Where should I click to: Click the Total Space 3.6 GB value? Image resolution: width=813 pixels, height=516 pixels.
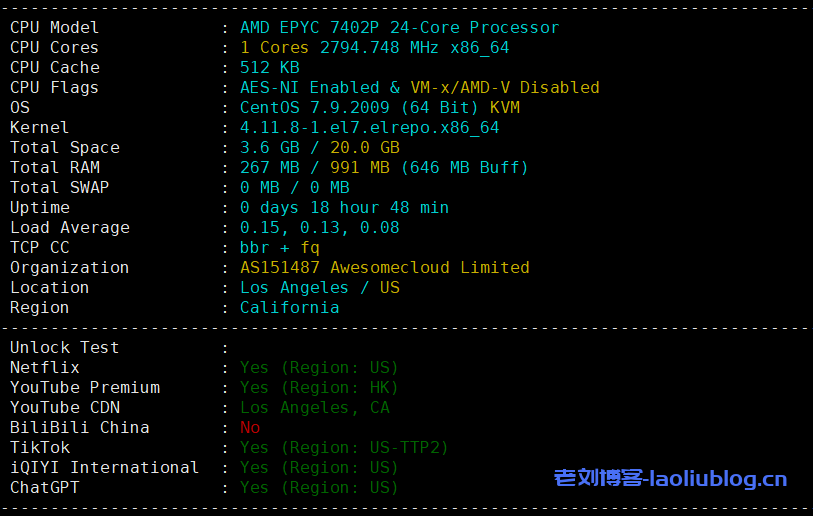click(264, 148)
